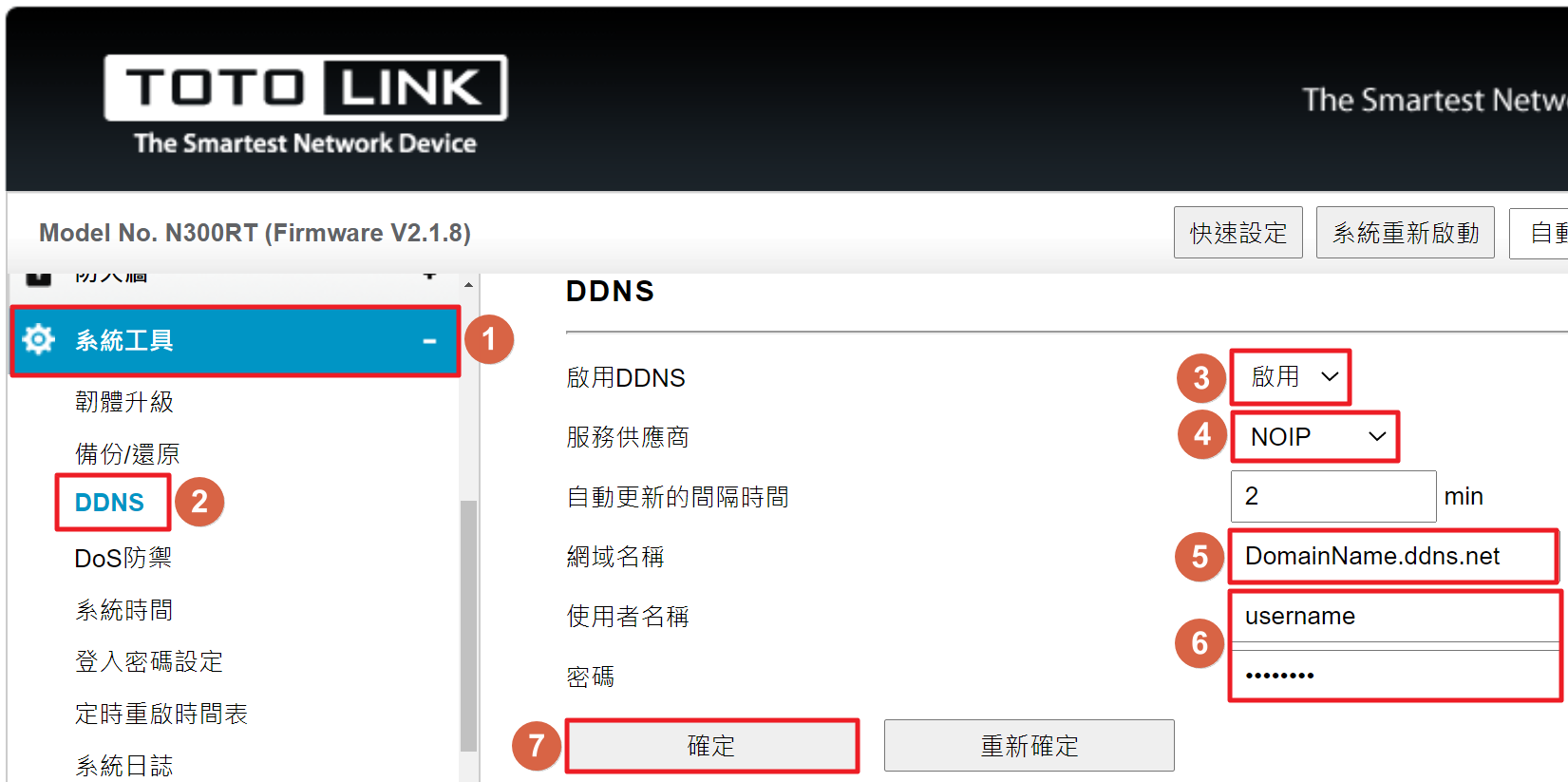Open 系統時間 sidebar item
1568x782 pixels.
[x=124, y=610]
